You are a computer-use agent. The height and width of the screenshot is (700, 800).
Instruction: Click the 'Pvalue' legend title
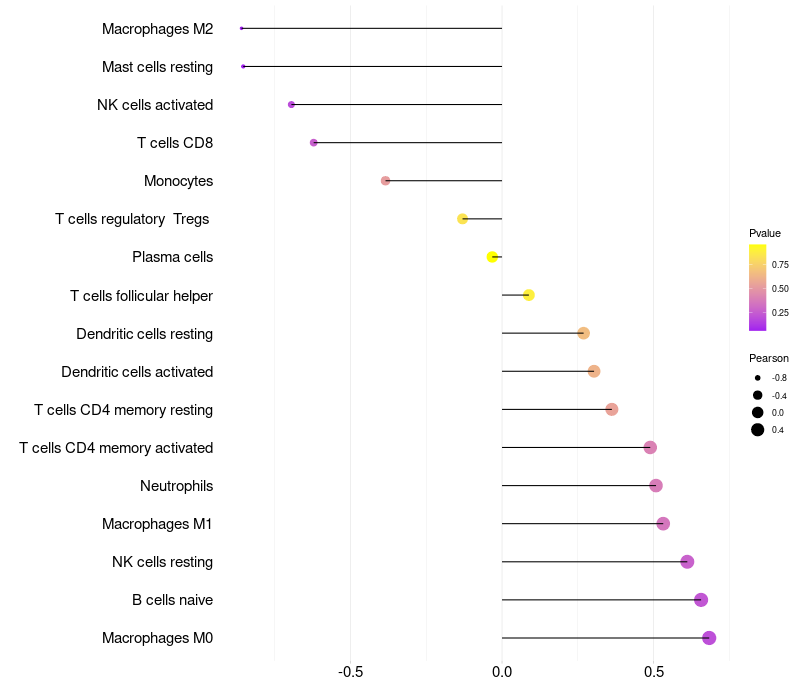tap(765, 233)
